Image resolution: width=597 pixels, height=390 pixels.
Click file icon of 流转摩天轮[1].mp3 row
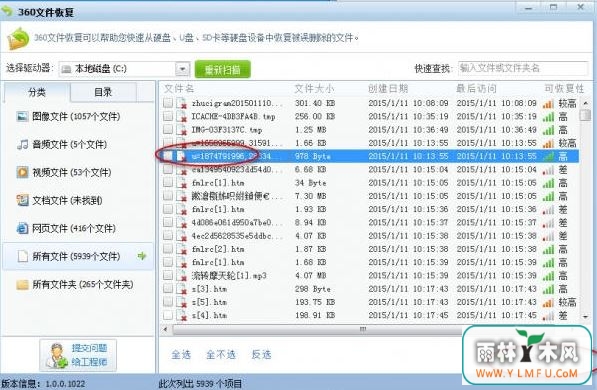coord(182,275)
